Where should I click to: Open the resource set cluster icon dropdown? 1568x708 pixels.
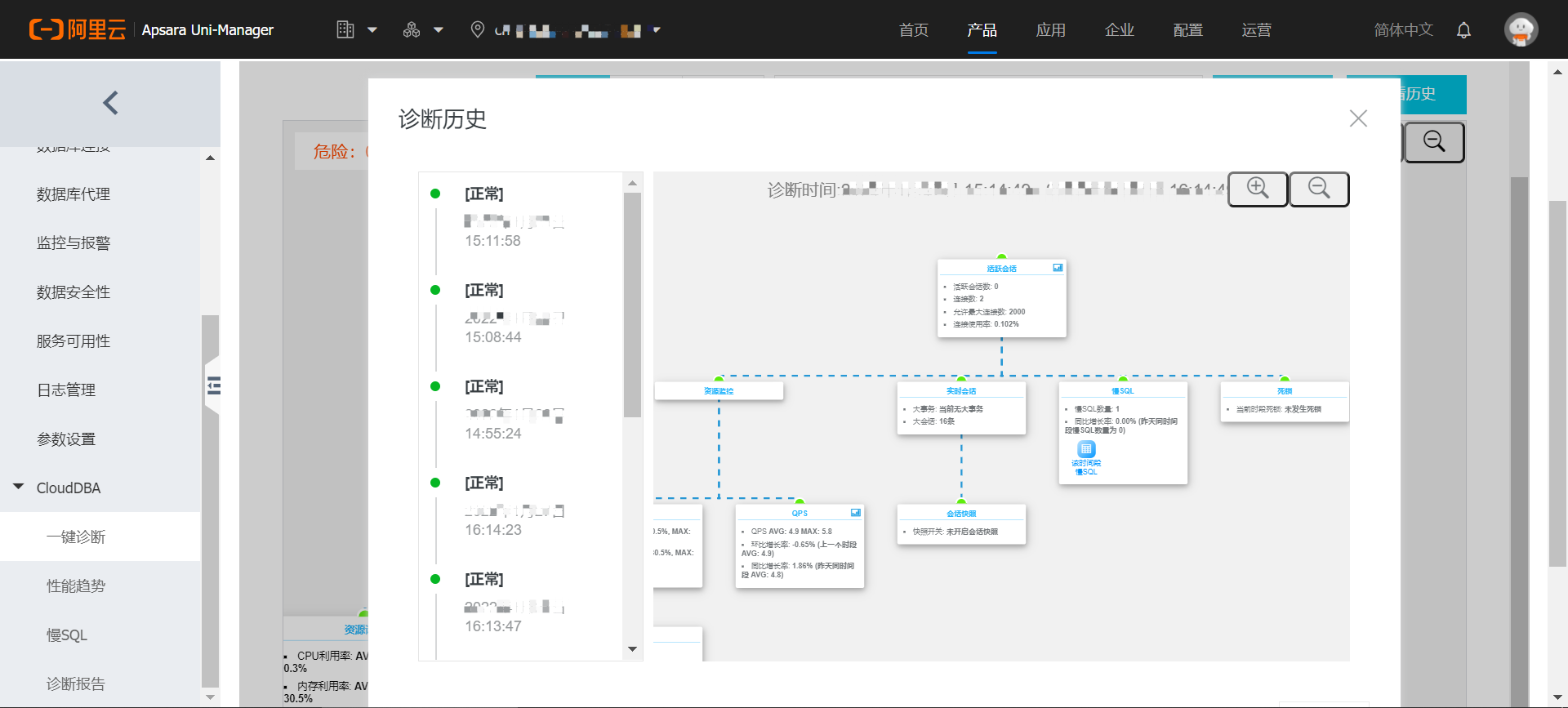423,30
